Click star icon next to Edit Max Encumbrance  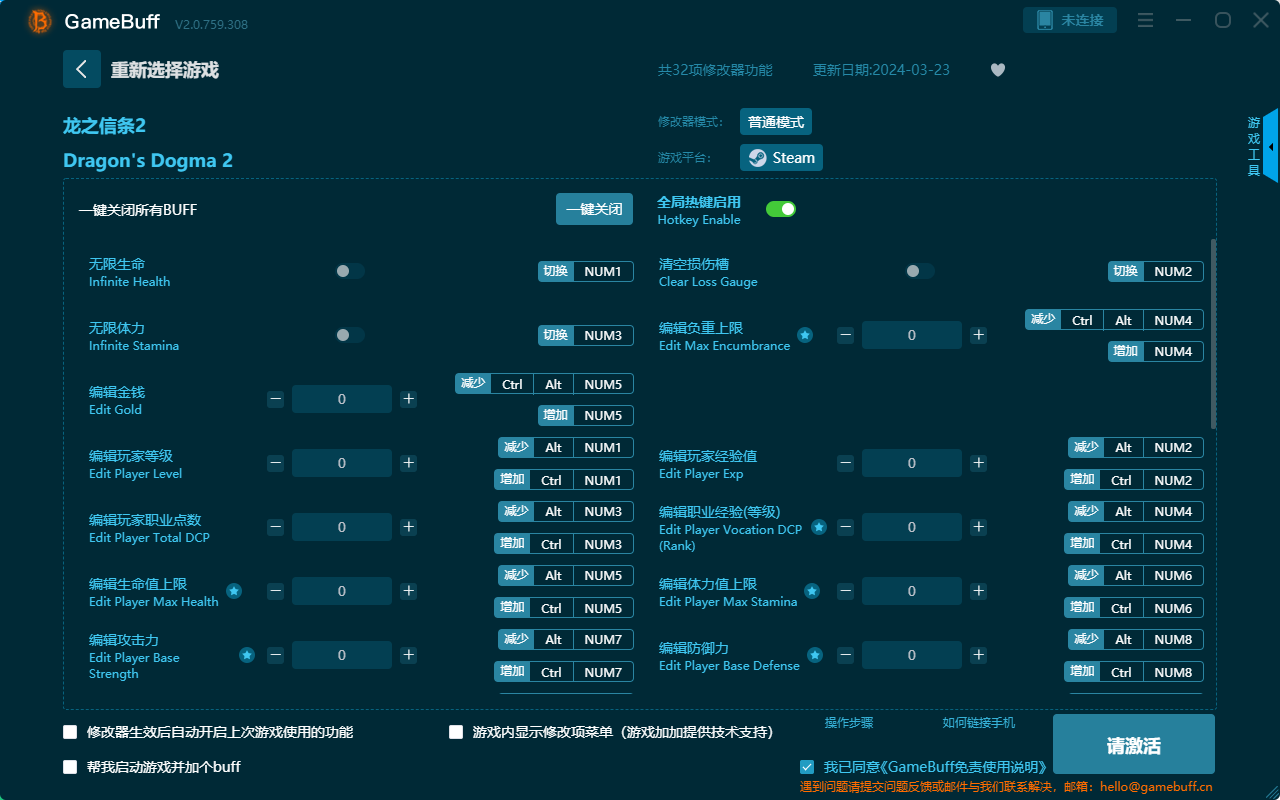[805, 335]
